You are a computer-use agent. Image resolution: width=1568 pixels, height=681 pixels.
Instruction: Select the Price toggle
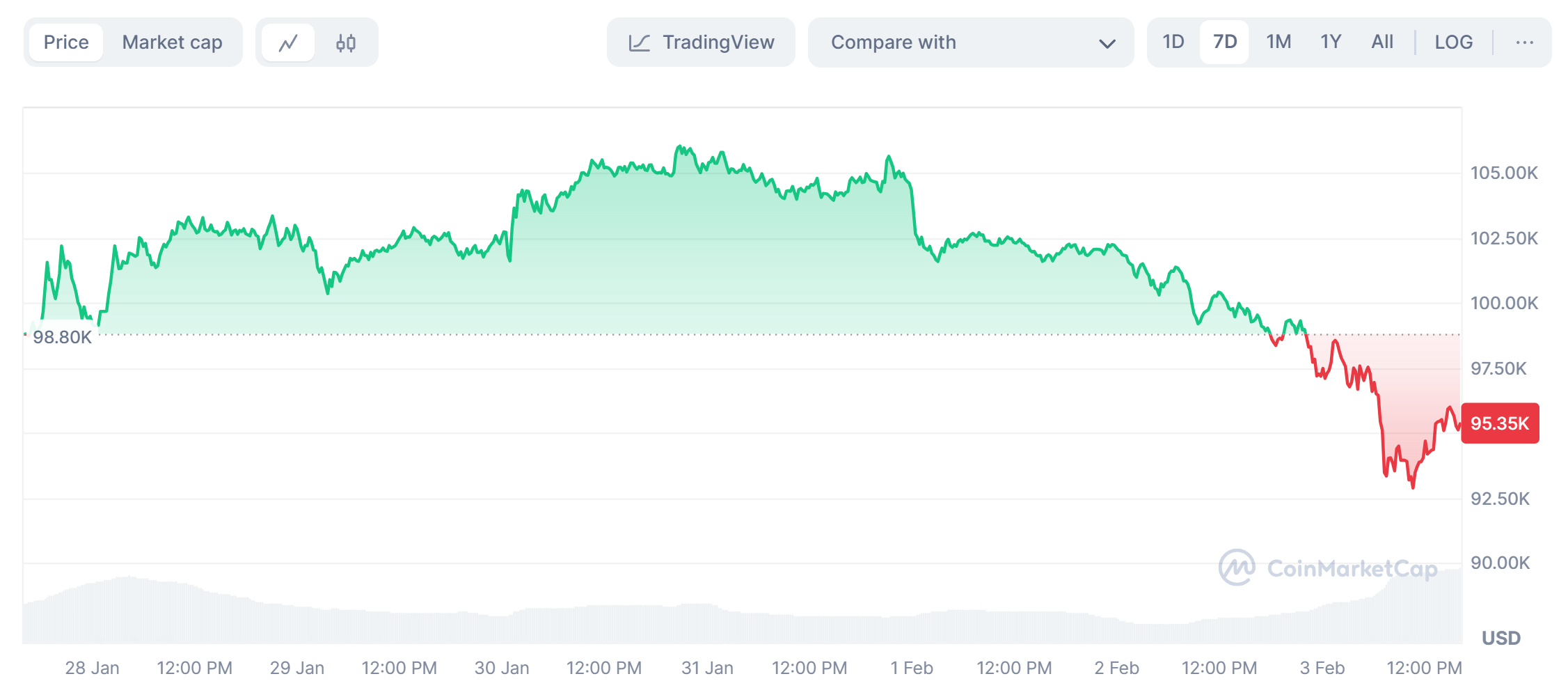pyautogui.click(x=66, y=42)
